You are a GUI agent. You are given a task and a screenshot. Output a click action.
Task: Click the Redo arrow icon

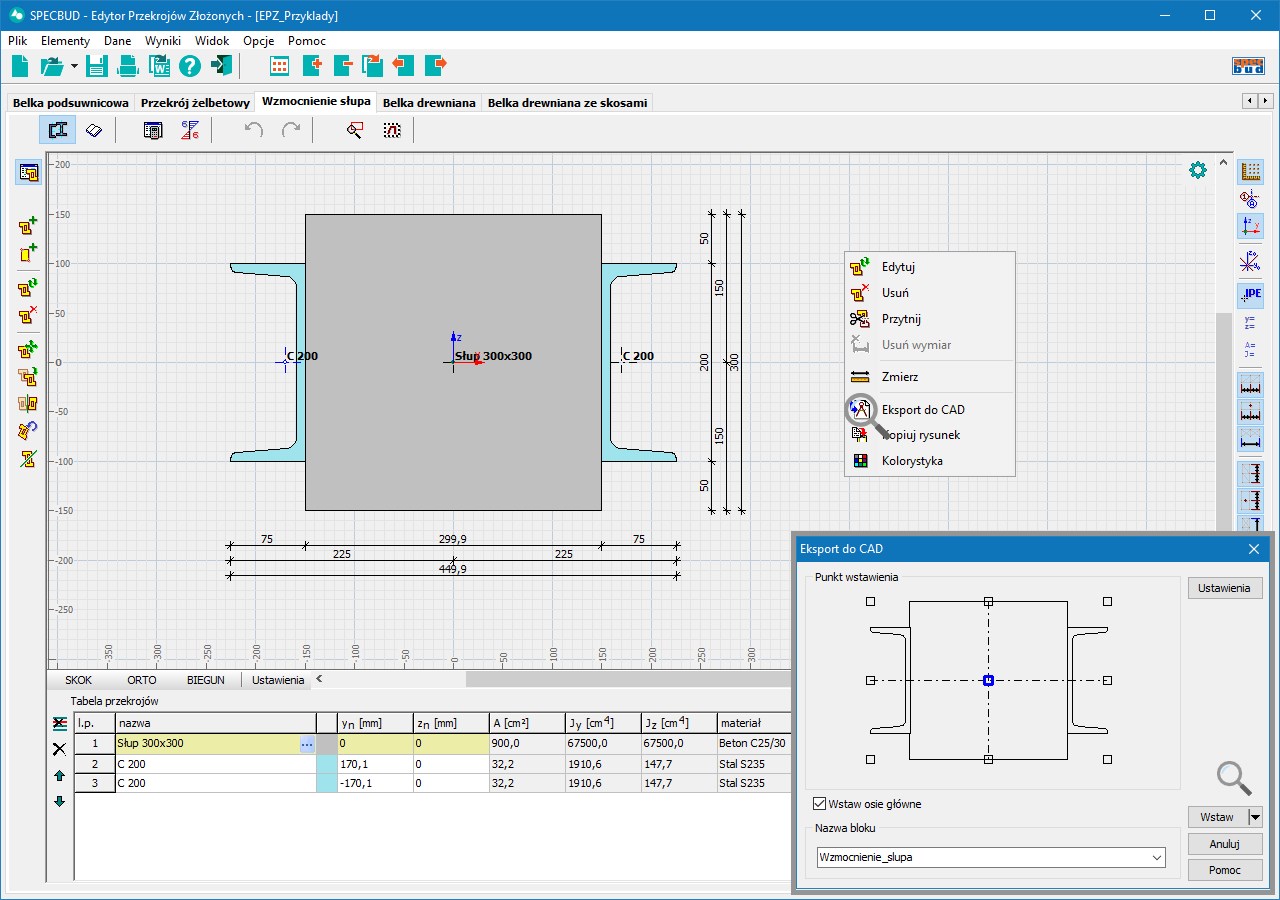pos(291,130)
